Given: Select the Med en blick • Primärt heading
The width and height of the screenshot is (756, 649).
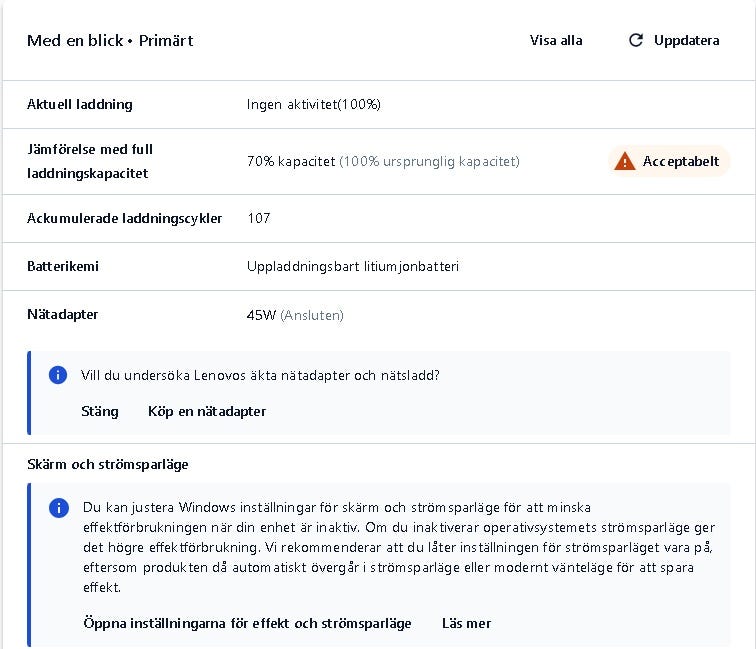Looking at the screenshot, I should coord(110,41).
